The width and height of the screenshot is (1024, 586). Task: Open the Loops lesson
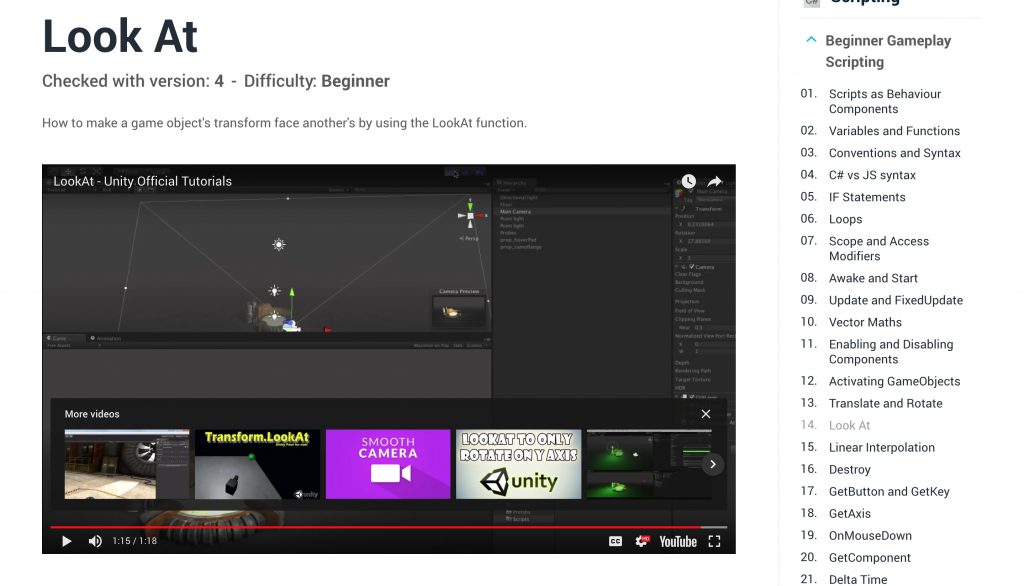tap(846, 220)
